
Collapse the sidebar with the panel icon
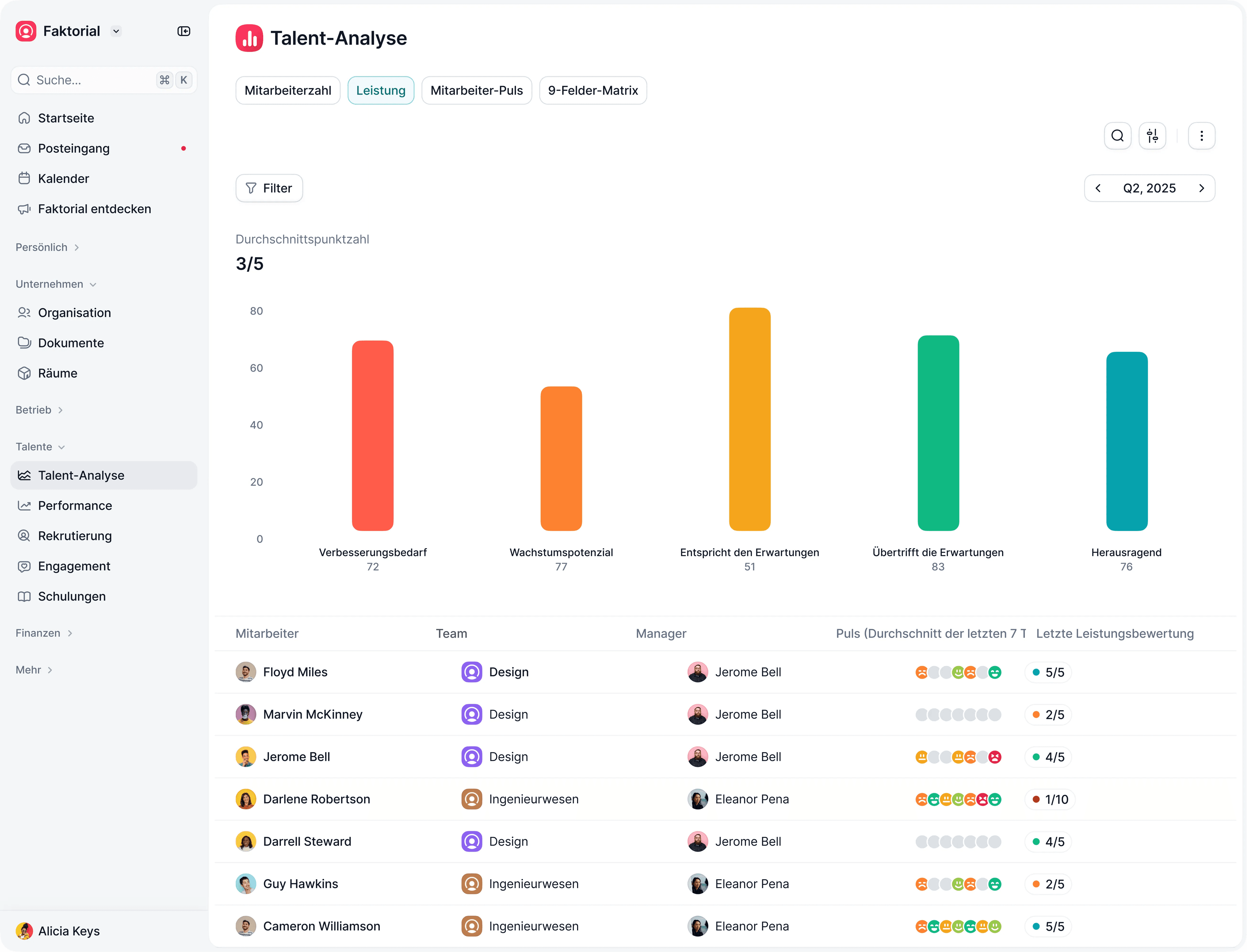point(184,31)
